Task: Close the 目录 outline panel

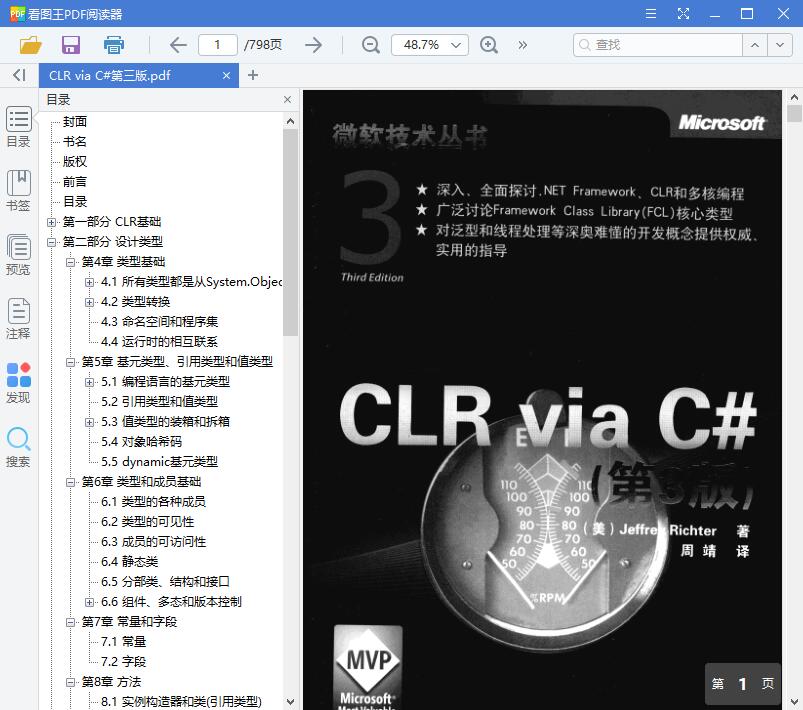Action: (287, 99)
